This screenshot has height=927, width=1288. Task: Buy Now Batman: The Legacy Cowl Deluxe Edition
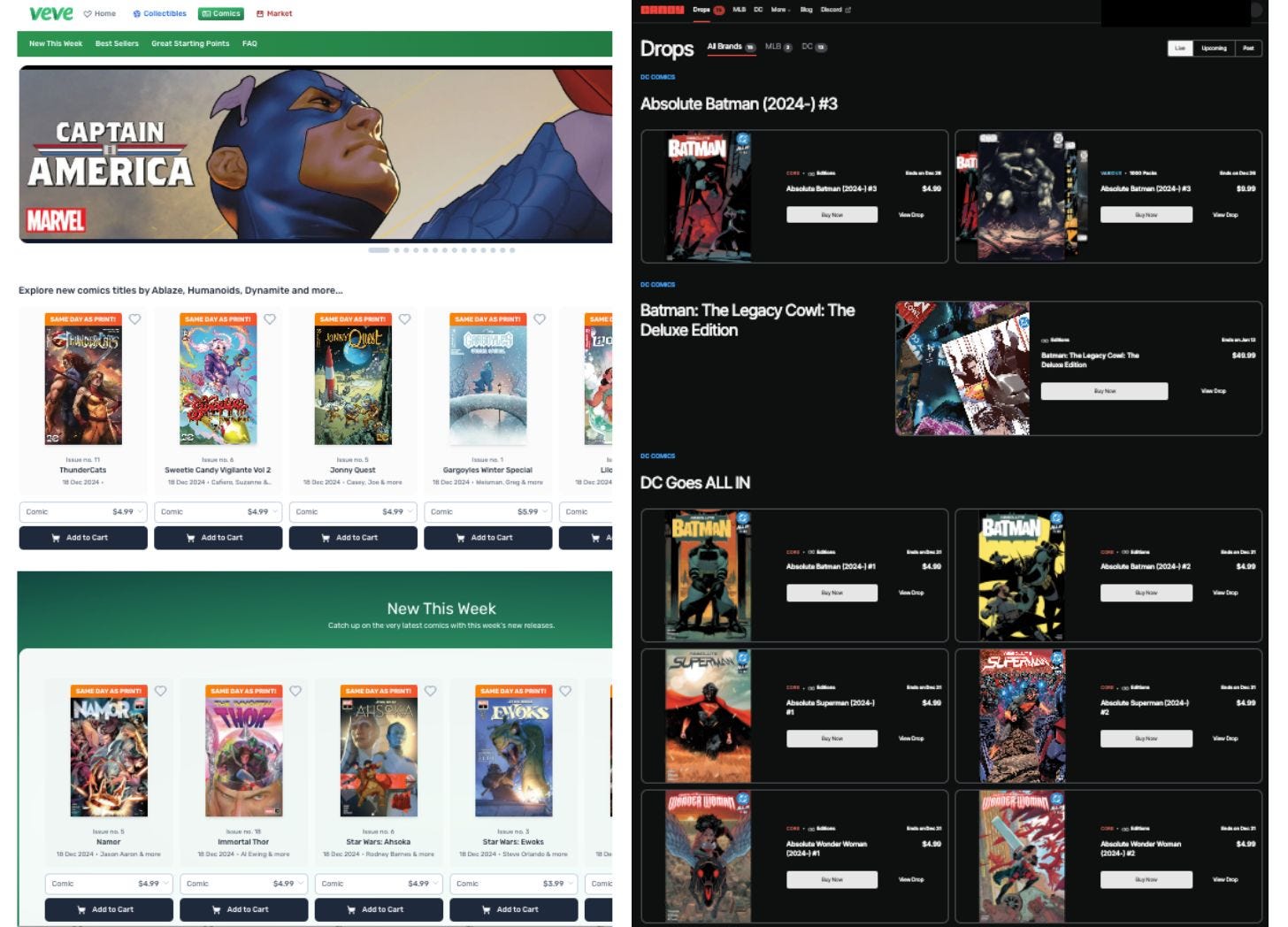(x=1104, y=391)
